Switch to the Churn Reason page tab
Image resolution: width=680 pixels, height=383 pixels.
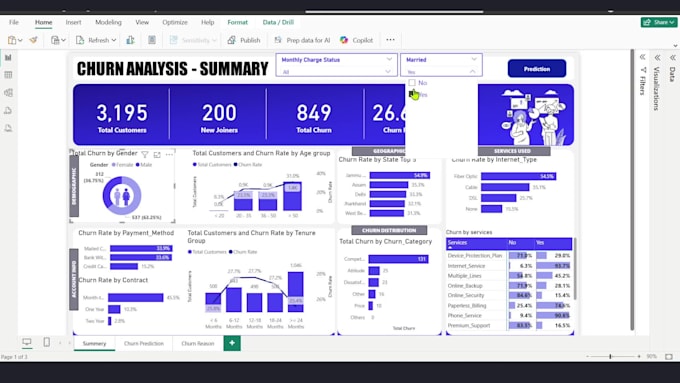pos(198,343)
